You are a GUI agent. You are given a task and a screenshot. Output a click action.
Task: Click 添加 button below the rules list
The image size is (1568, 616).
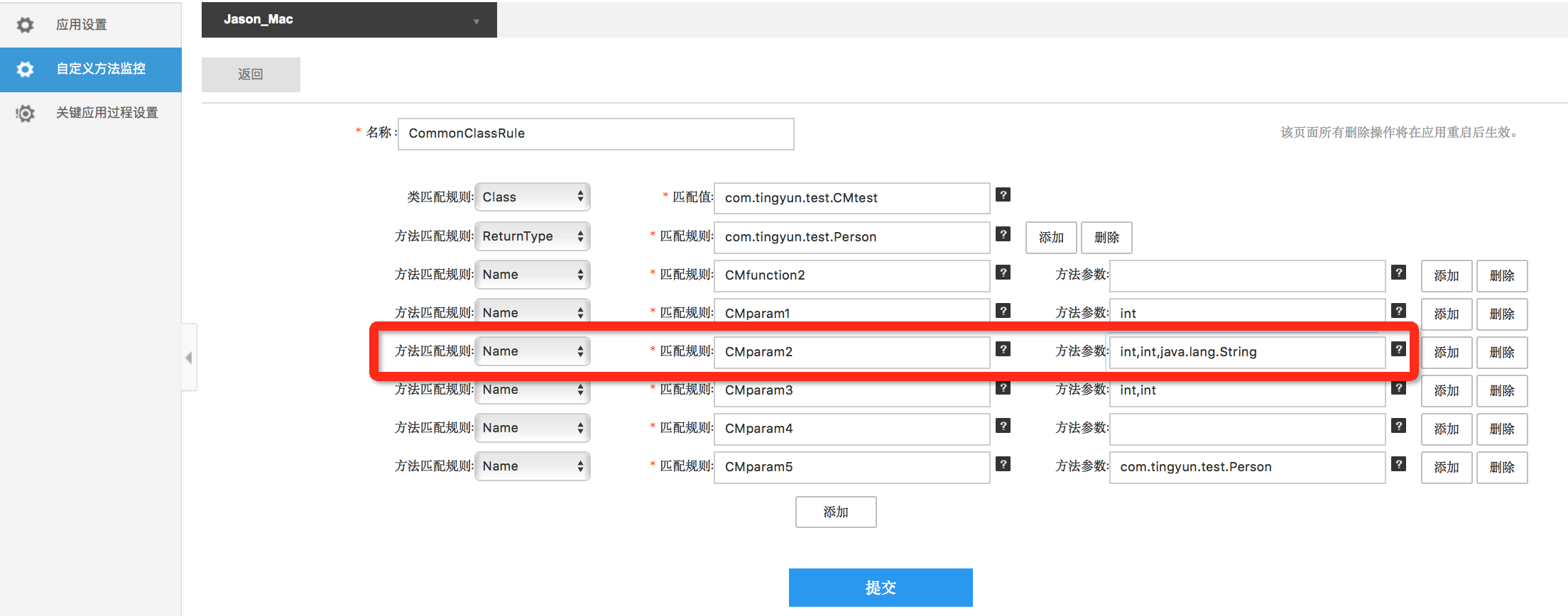836,512
